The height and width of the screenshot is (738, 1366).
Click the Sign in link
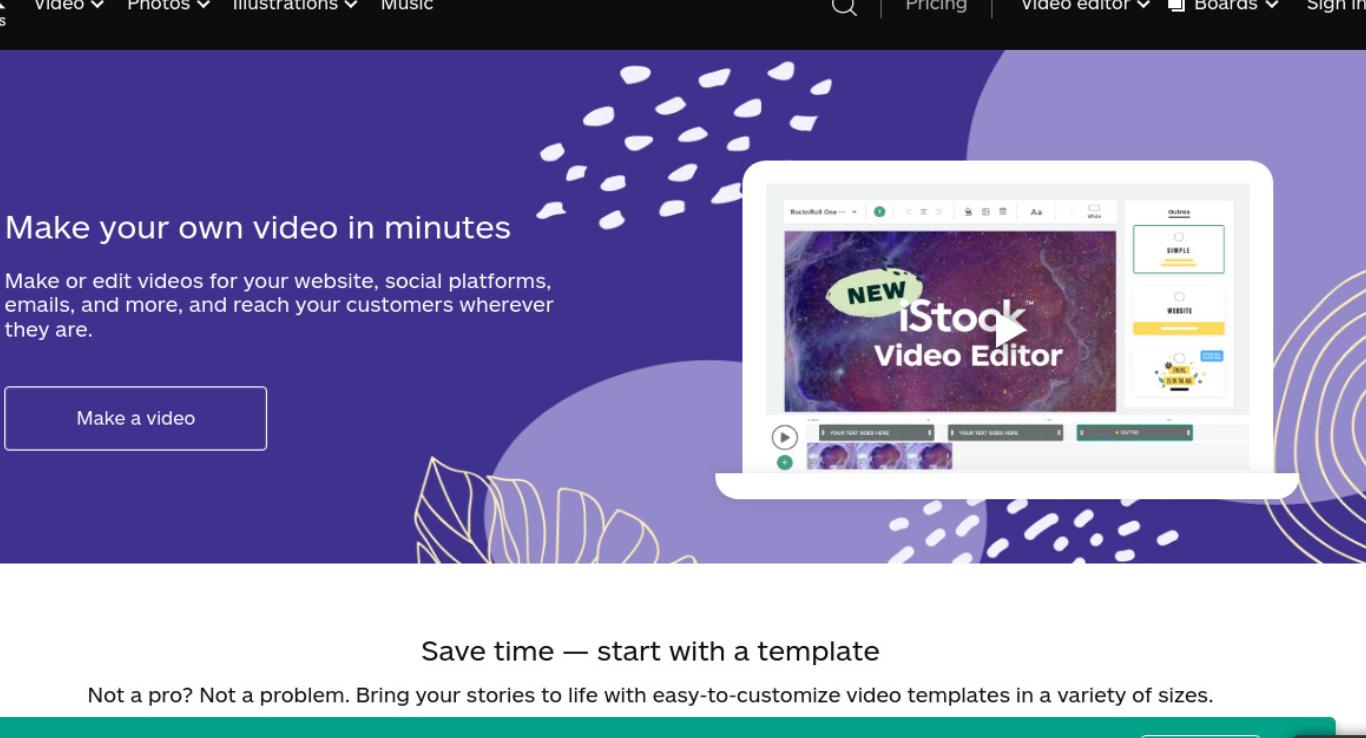click(x=1336, y=5)
